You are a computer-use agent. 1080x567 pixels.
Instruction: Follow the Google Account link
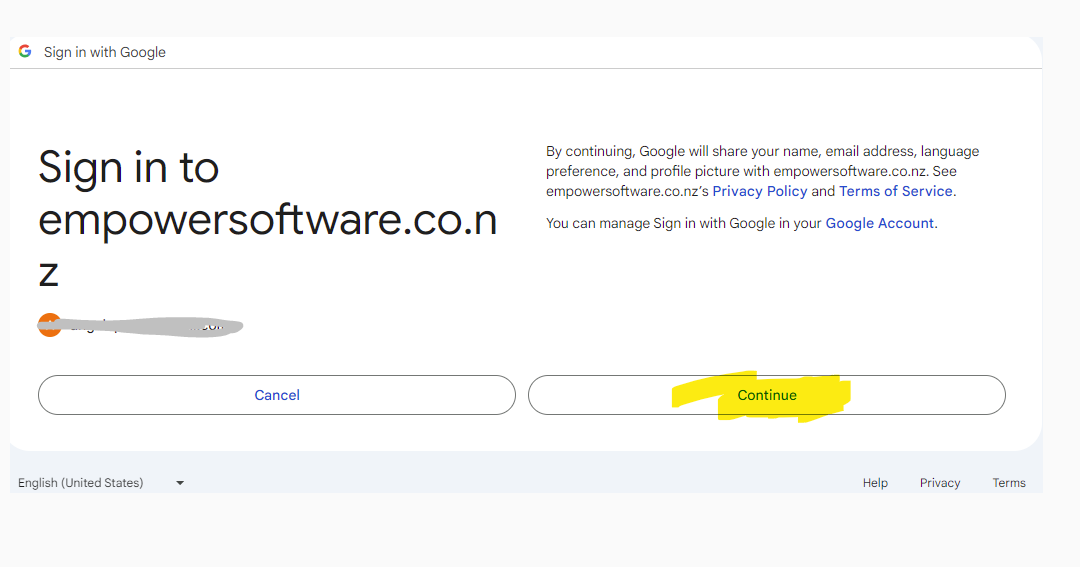click(x=880, y=223)
